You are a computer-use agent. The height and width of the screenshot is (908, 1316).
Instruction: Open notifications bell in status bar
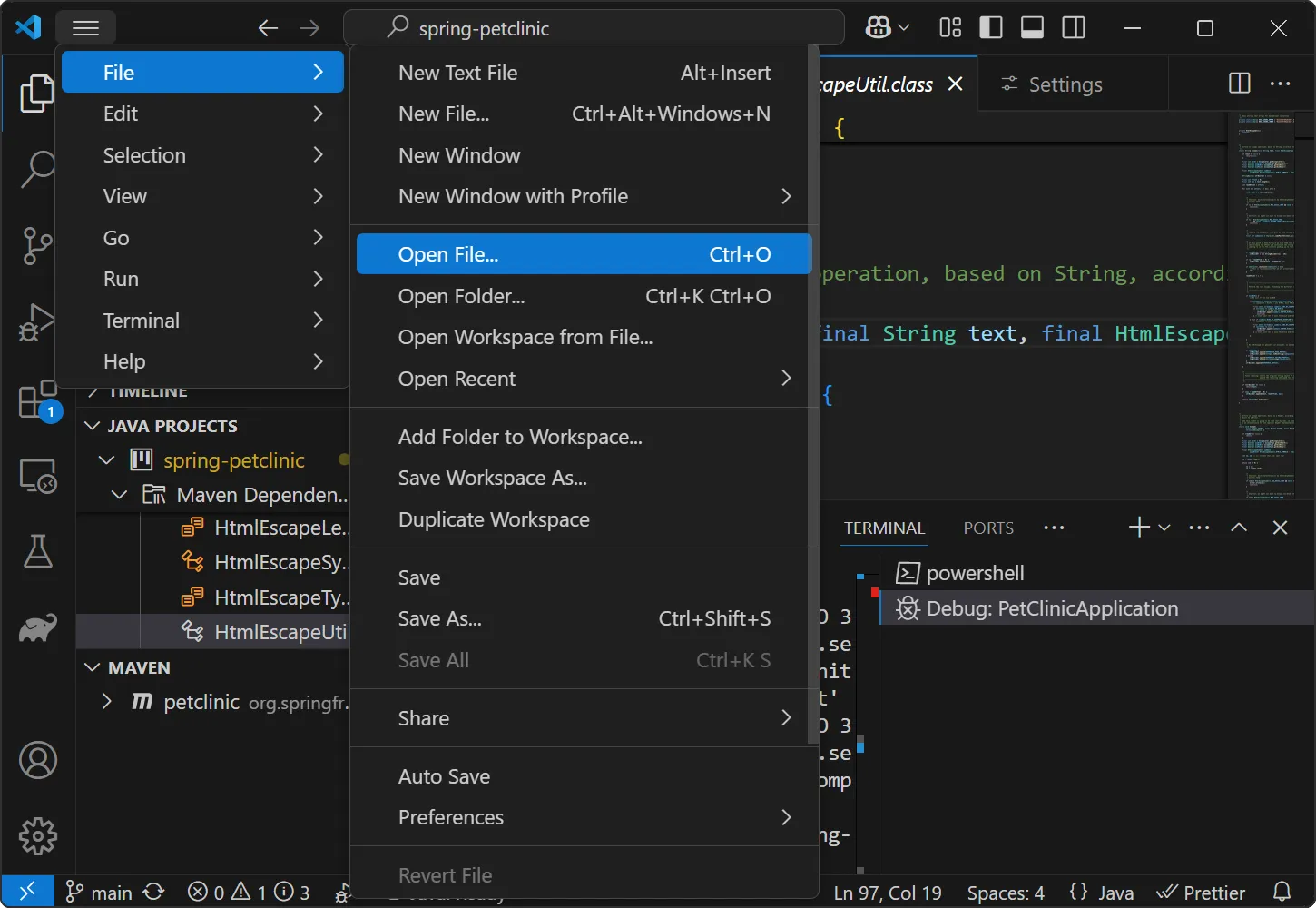coord(1282,893)
